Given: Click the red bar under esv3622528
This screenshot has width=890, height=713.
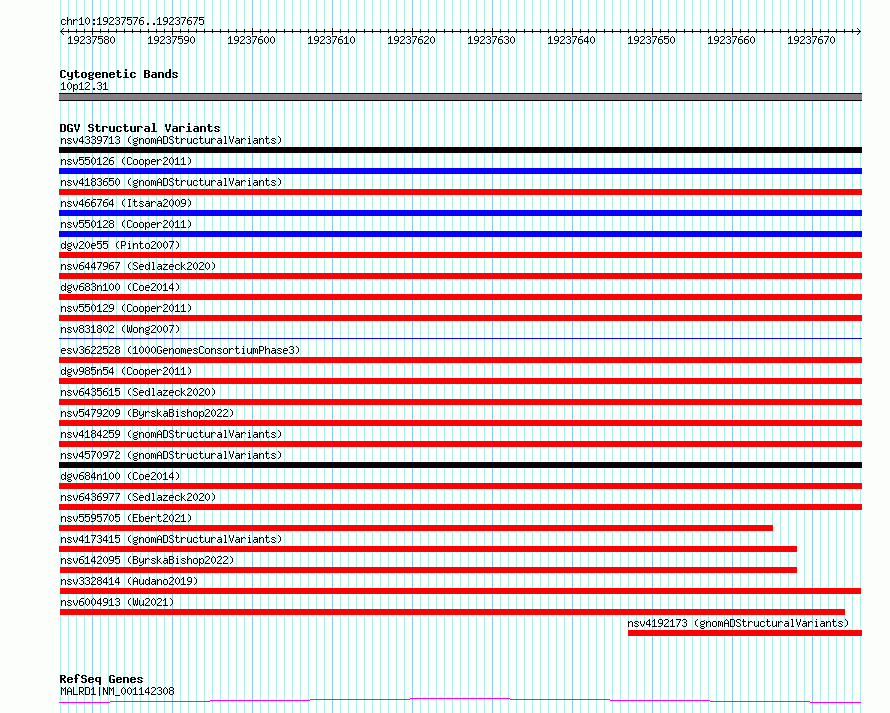Looking at the screenshot, I should pyautogui.click(x=460, y=360).
